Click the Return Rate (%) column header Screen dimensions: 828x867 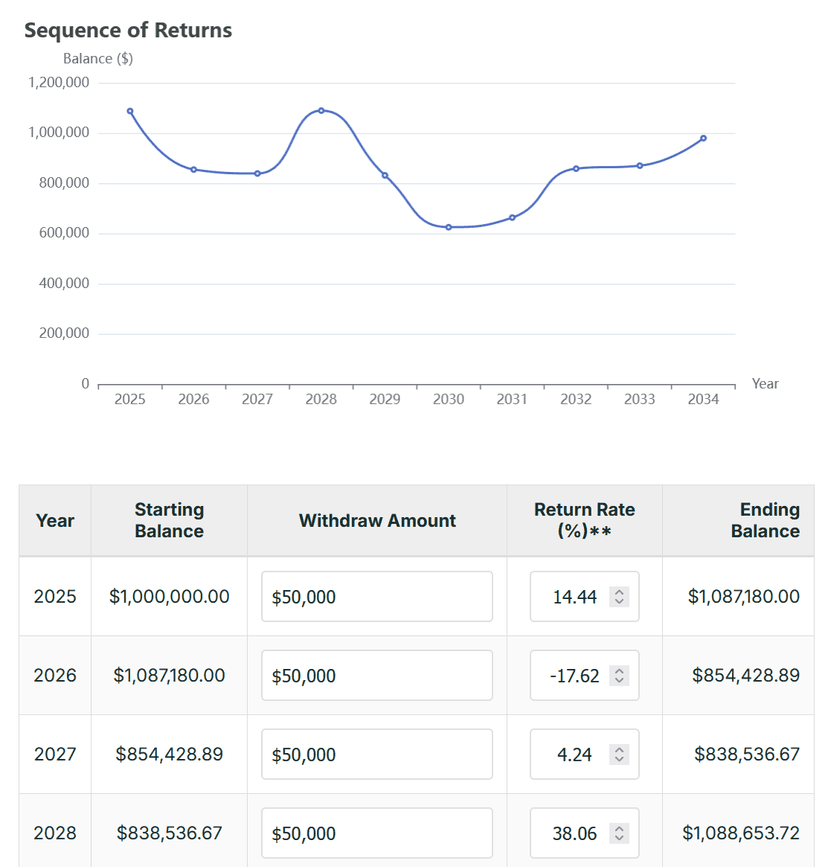click(x=584, y=520)
